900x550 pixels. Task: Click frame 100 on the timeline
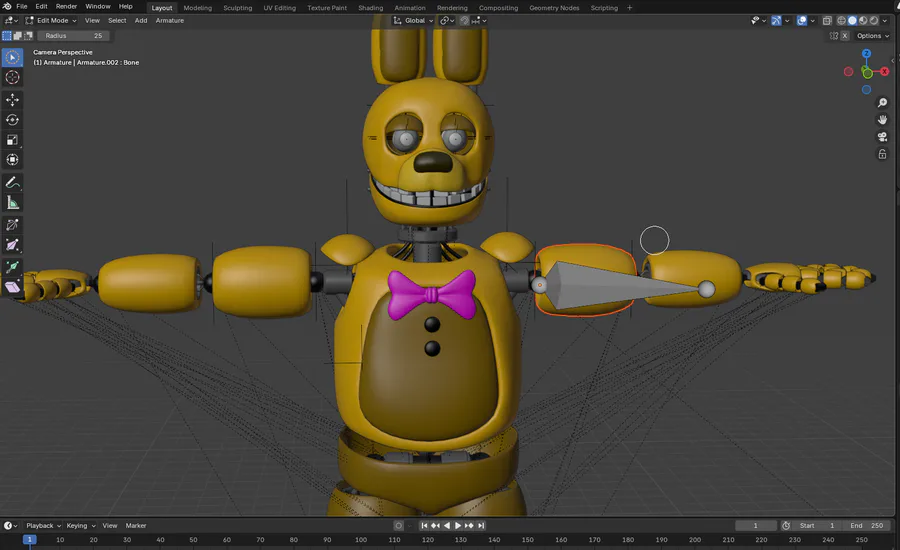tap(360, 540)
